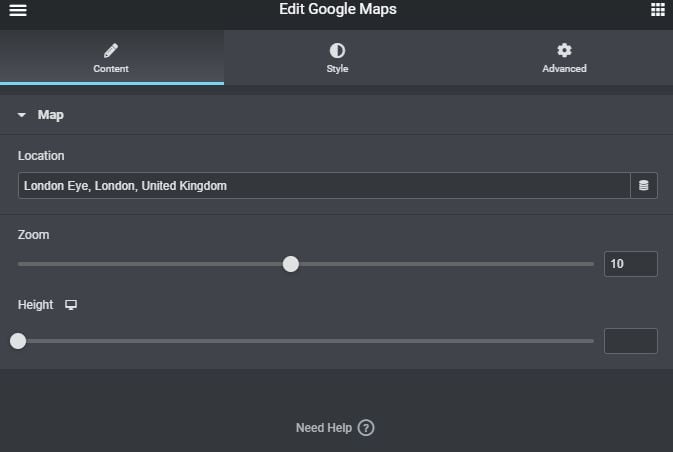The image size is (673, 452).
Task: Click the Zoom value box
Action: [631, 264]
